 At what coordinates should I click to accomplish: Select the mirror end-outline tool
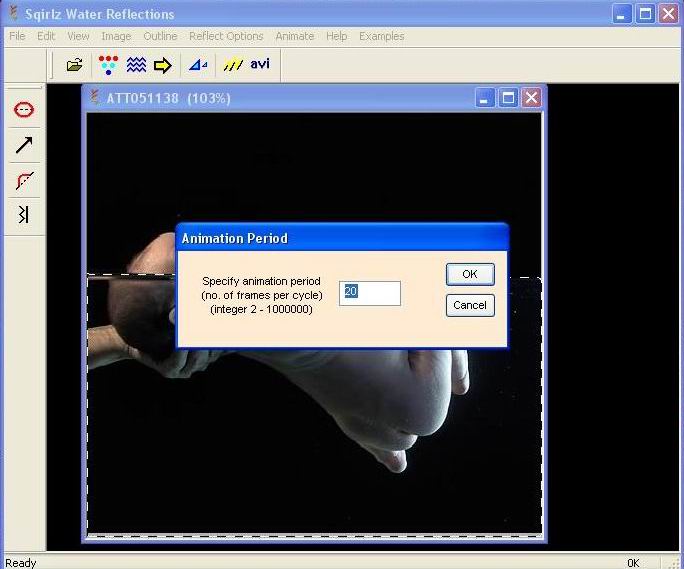pyautogui.click(x=24, y=214)
